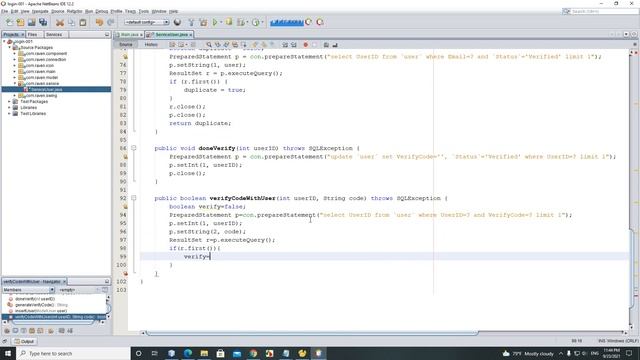Click the garbage collection memory bar
This screenshot has height=360, width=640.
click(287, 22)
